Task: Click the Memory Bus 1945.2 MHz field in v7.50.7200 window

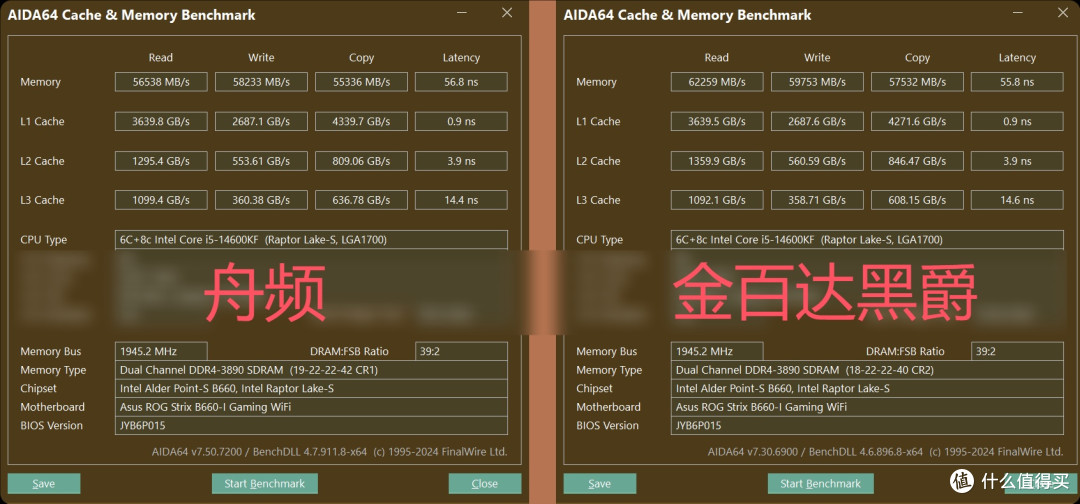Action: coord(161,351)
